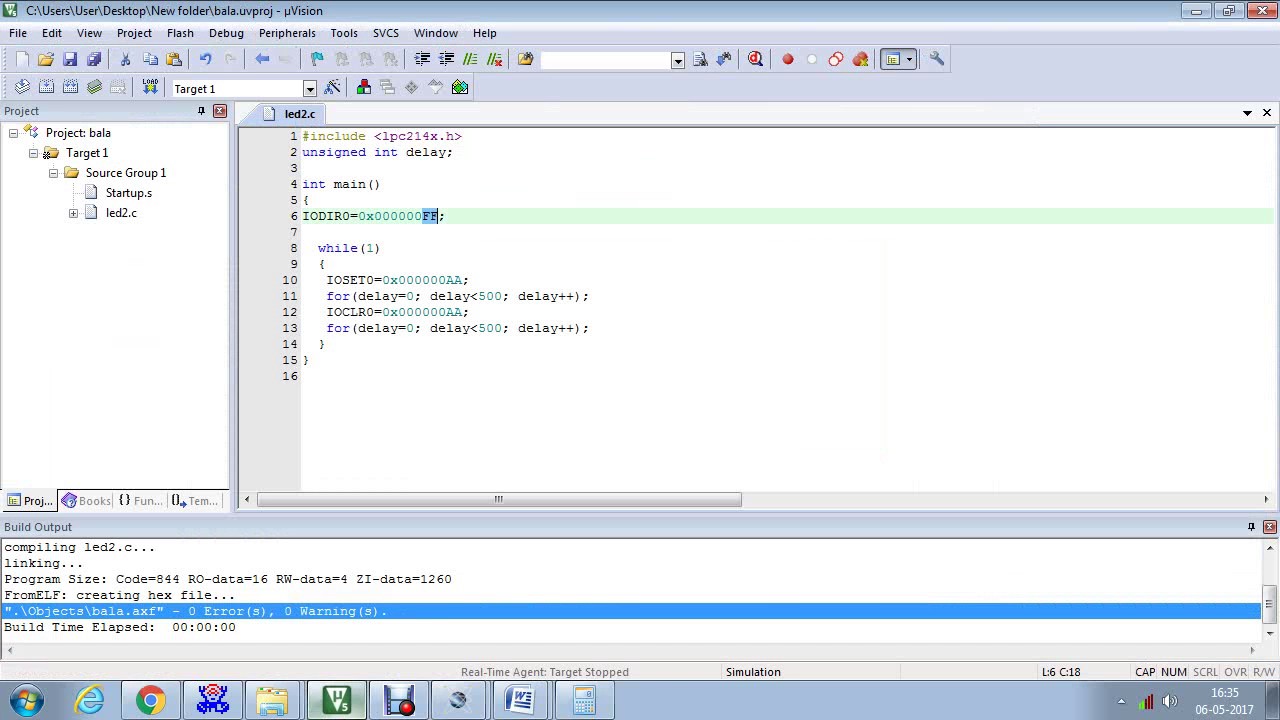Close the Project panel

(220, 111)
